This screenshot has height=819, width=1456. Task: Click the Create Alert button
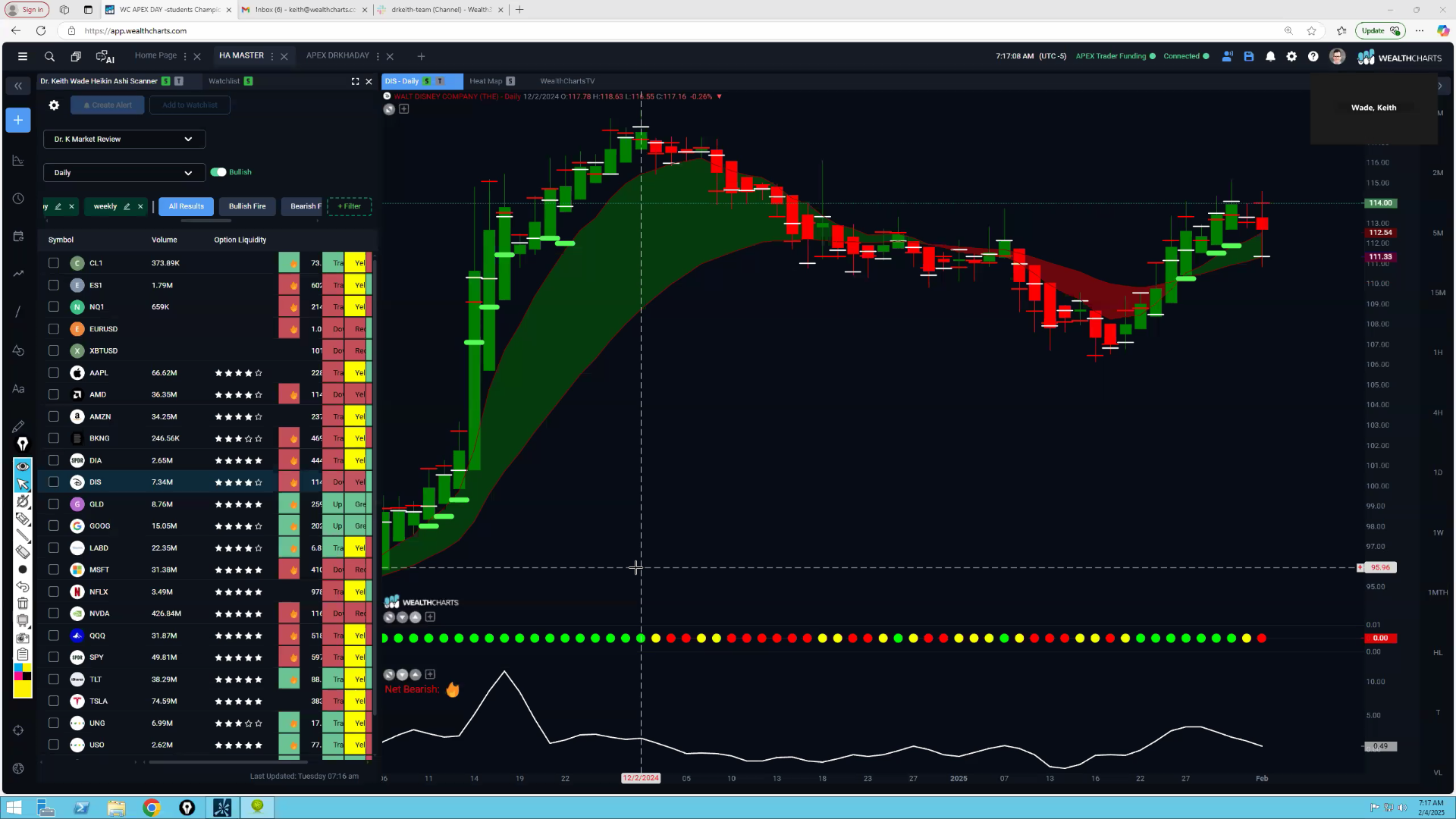coord(108,105)
